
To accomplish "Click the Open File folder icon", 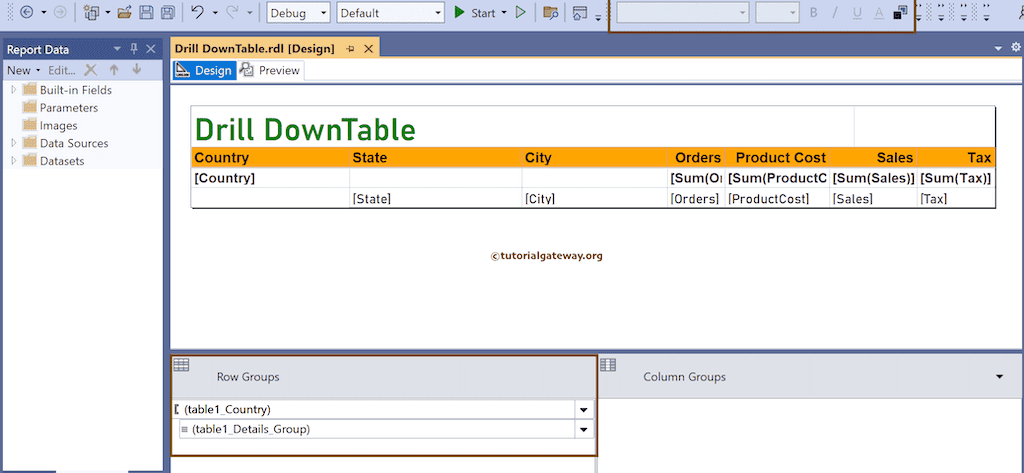I will point(124,13).
